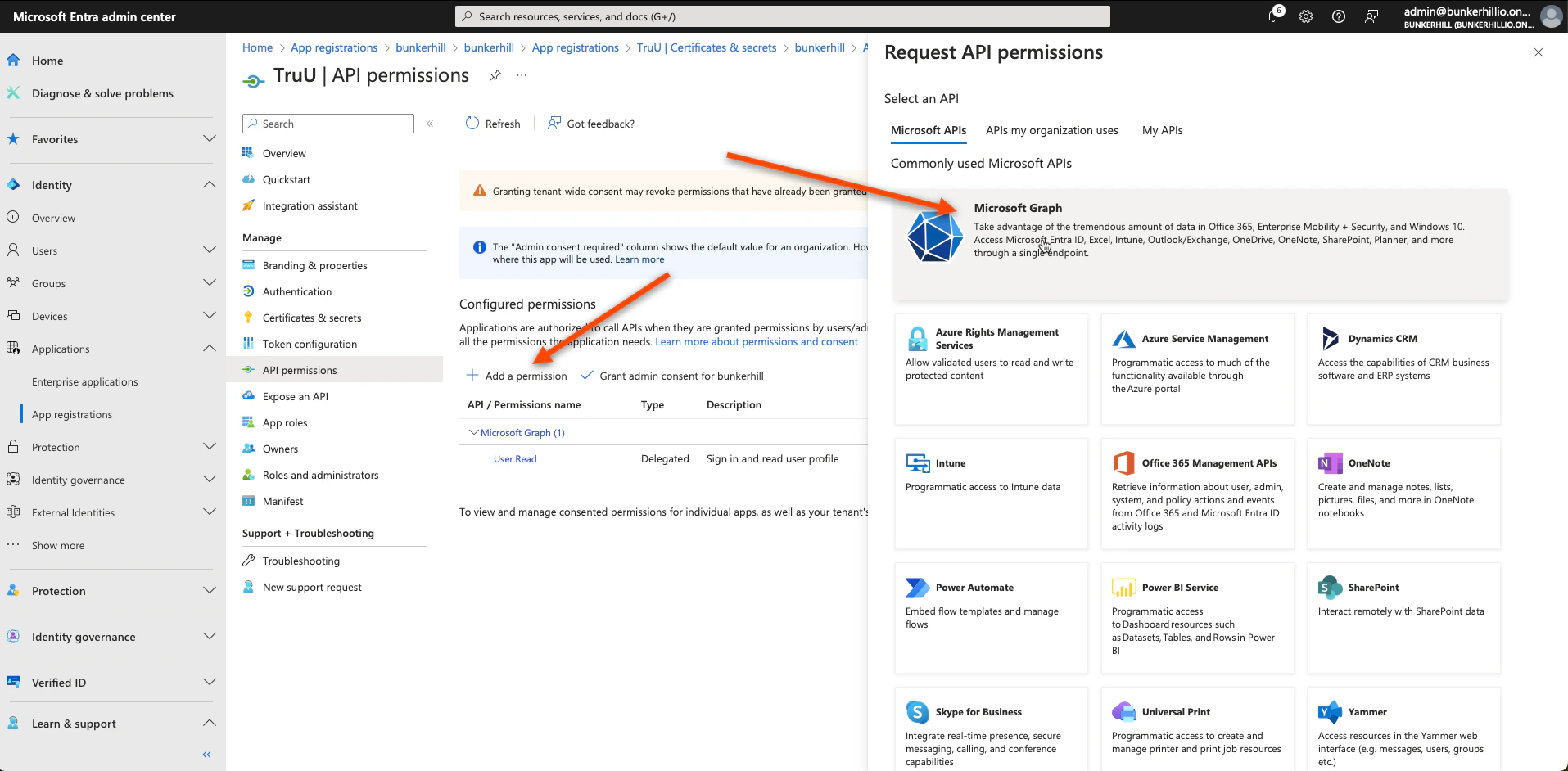Image resolution: width=1568 pixels, height=771 pixels.
Task: Open the help question mark icon
Action: (1339, 16)
